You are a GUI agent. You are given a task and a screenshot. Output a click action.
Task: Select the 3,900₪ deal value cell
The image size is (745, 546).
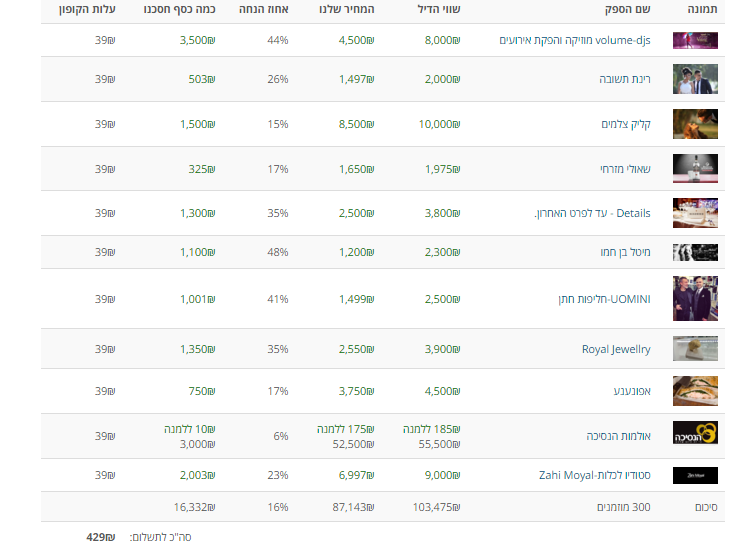click(x=442, y=349)
